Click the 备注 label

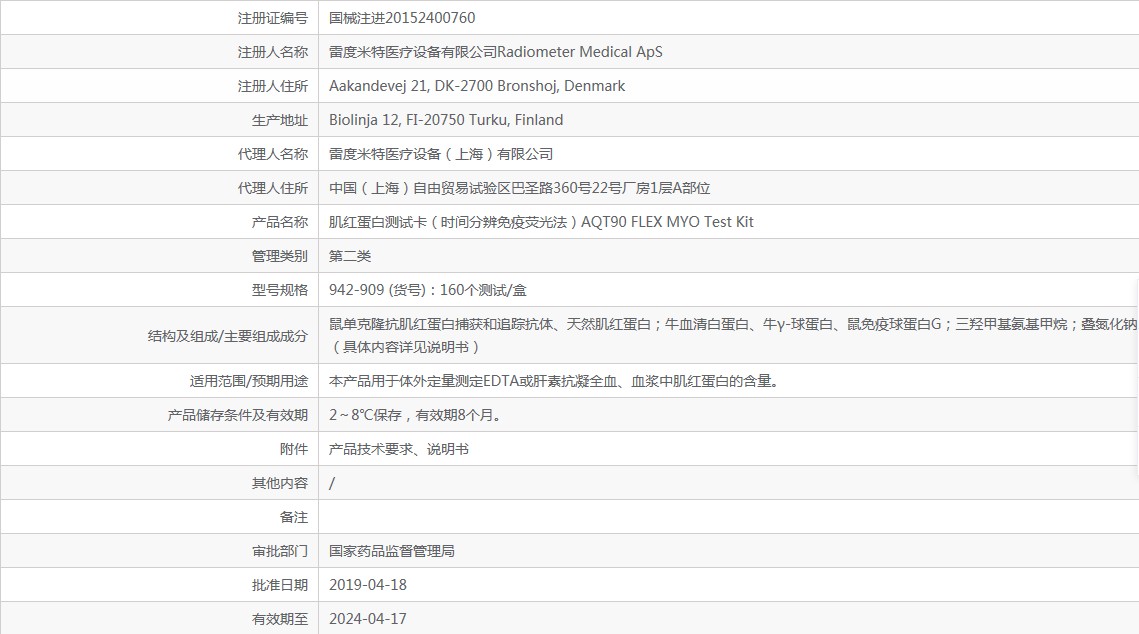tap(293, 518)
